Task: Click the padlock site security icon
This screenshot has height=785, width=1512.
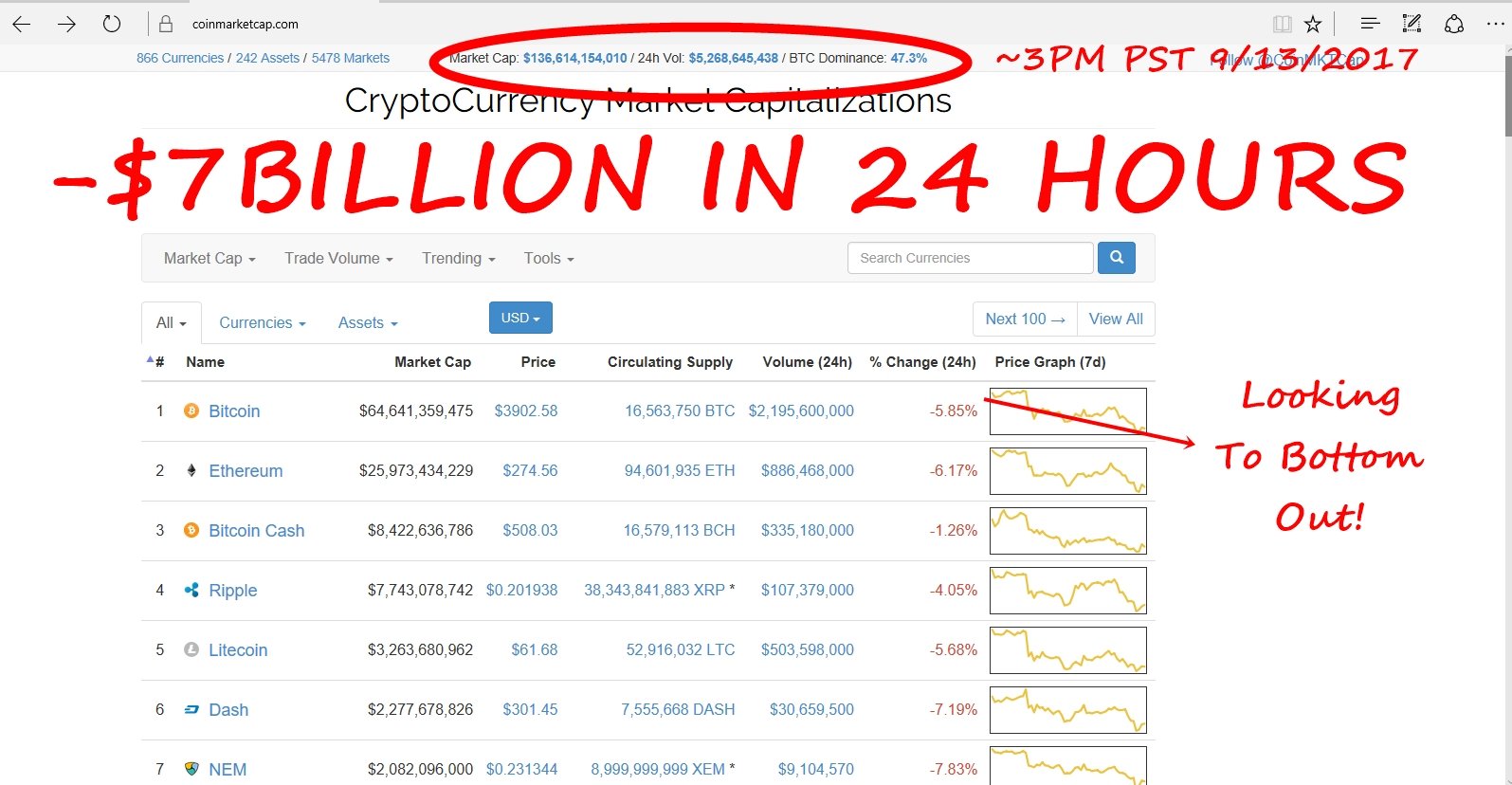Action: point(166,25)
